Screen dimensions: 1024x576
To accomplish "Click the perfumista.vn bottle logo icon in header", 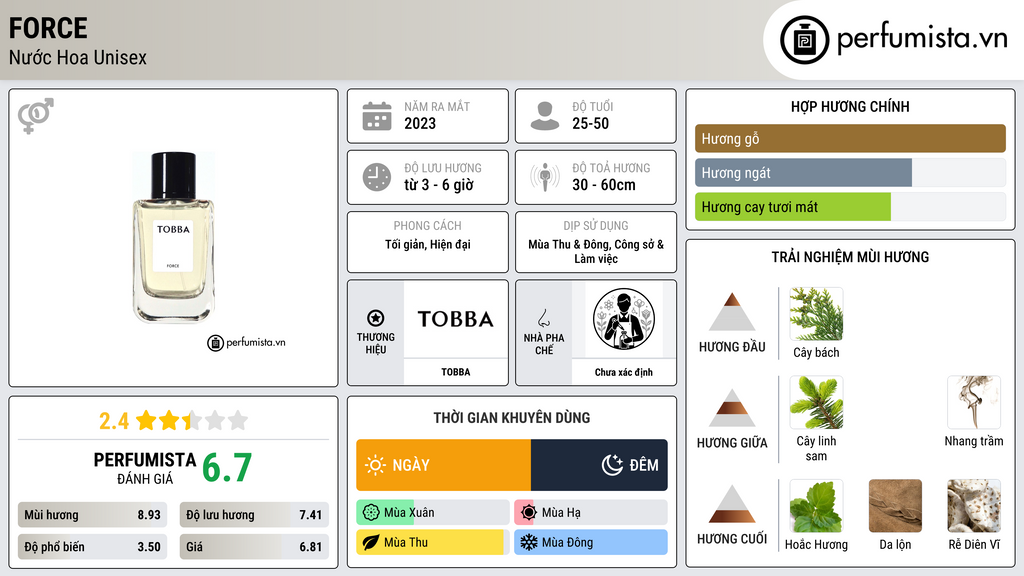I will 804,40.
